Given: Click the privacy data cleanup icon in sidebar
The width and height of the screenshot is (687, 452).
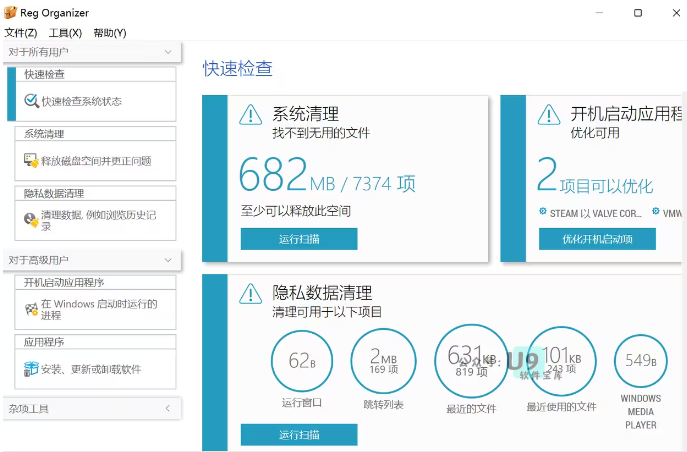Looking at the screenshot, I should coord(31,219).
